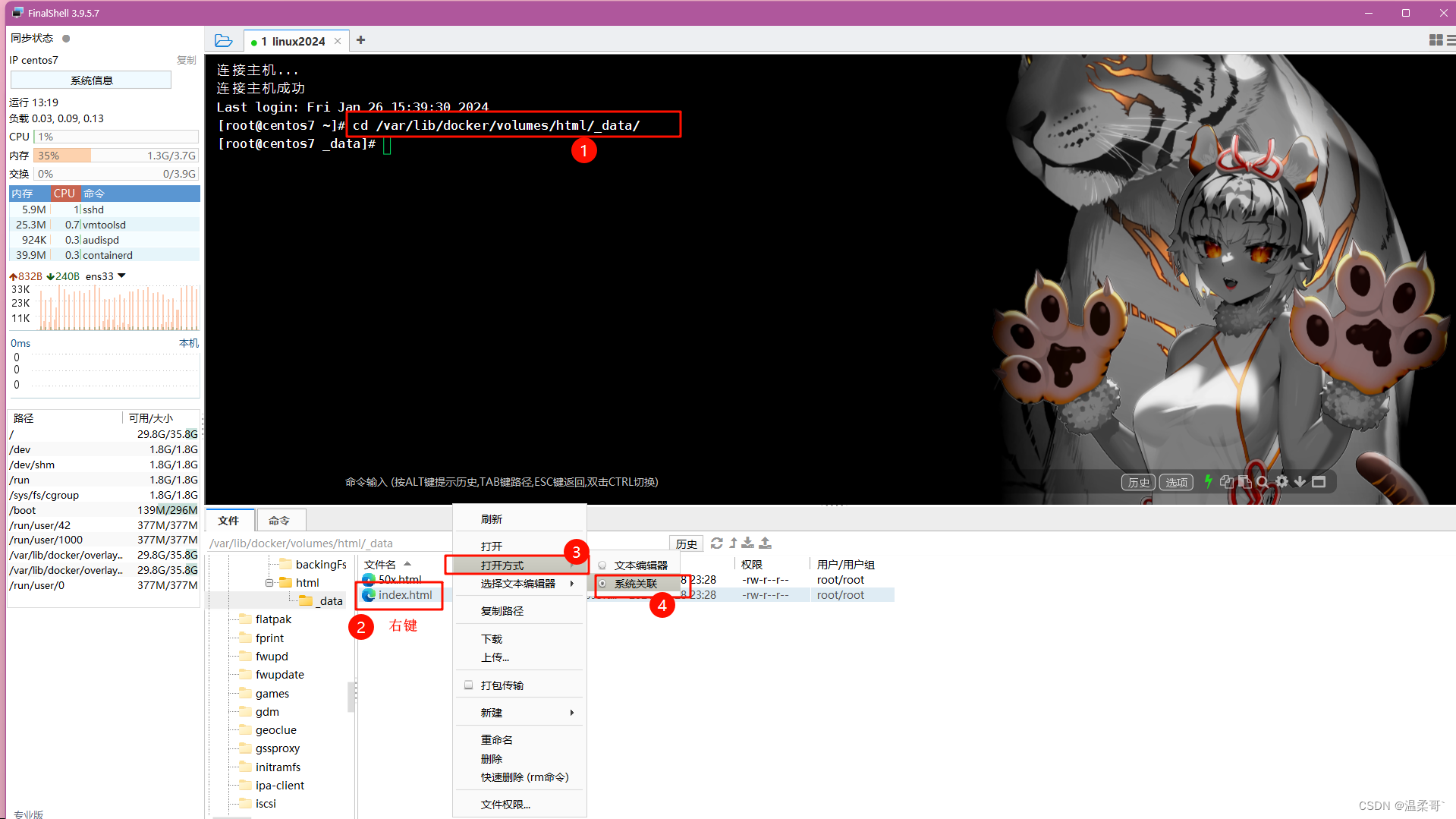Click the _data folder icon in tree
Screen dimensions: 1456x819
point(306,600)
